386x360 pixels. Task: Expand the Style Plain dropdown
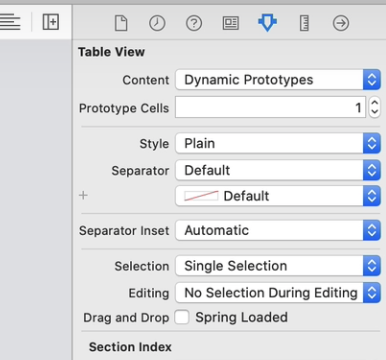coord(278,143)
